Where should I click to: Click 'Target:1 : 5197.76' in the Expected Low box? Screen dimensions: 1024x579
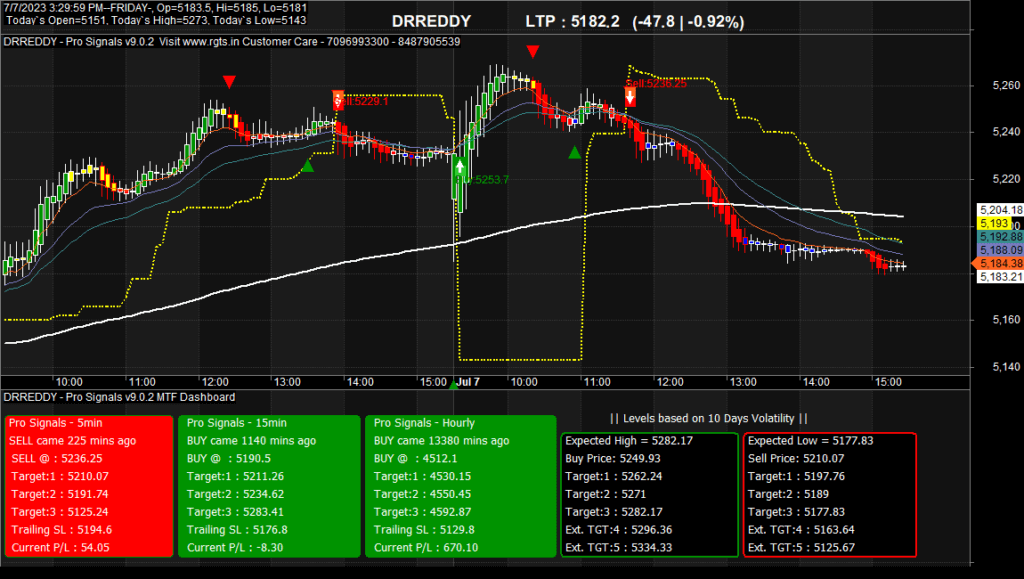point(796,477)
